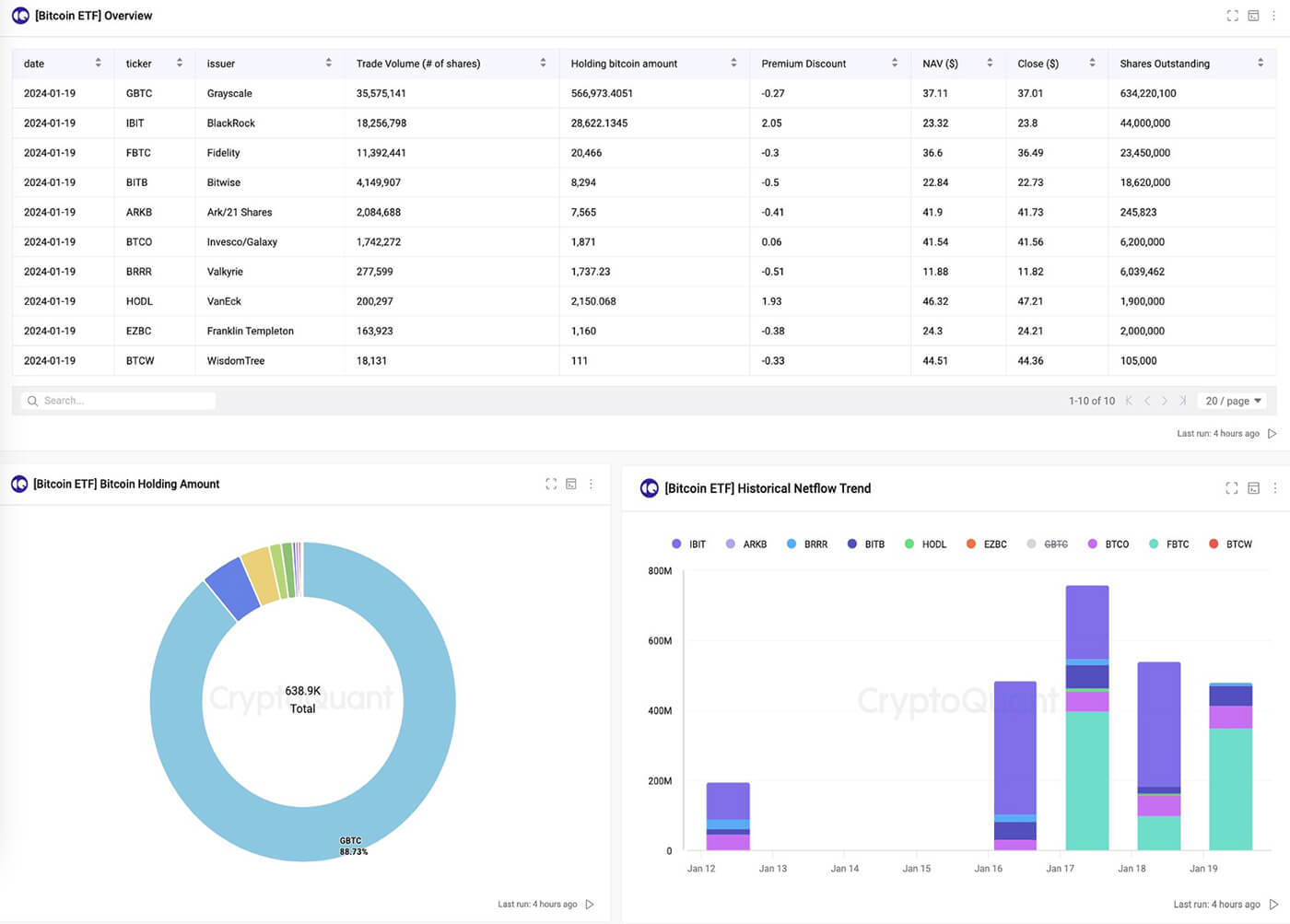Open the Overview panel three-dot menu
Image resolution: width=1290 pixels, height=924 pixels.
1274,16
